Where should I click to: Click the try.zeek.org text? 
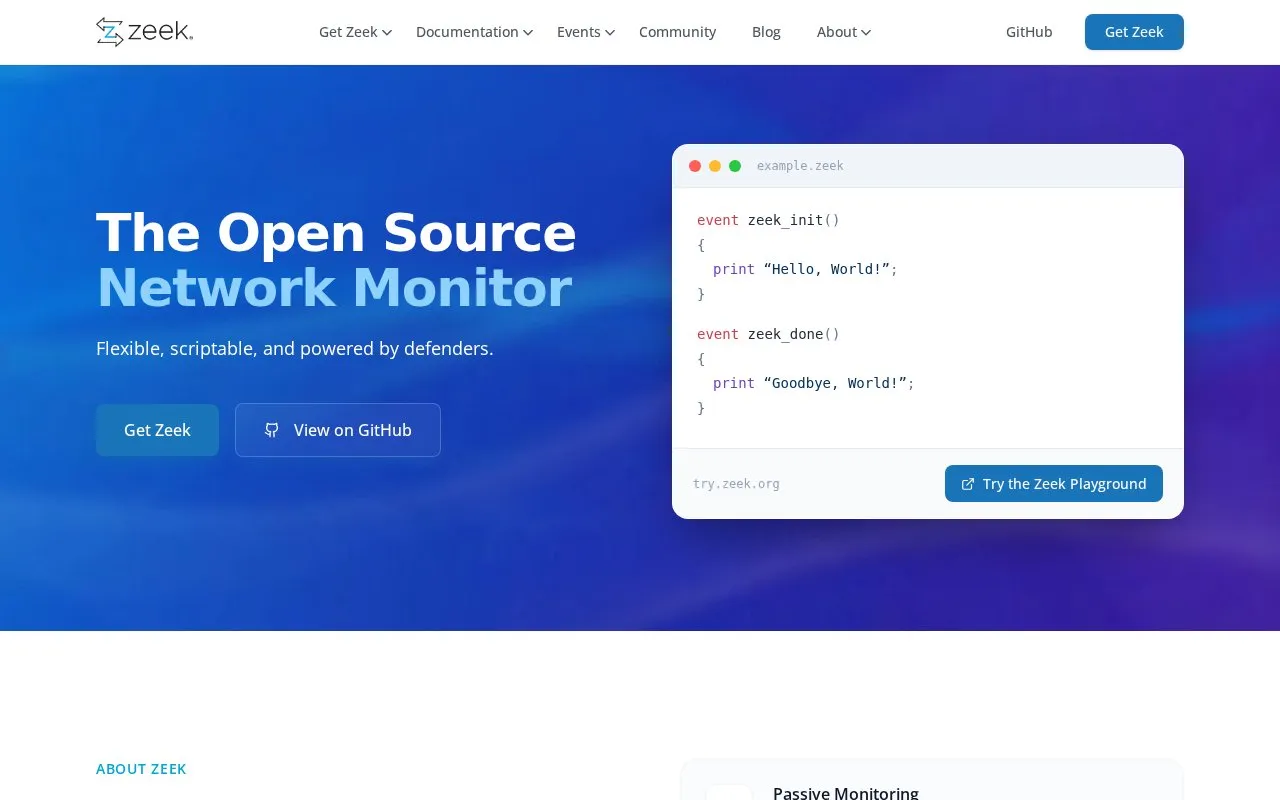tap(736, 484)
